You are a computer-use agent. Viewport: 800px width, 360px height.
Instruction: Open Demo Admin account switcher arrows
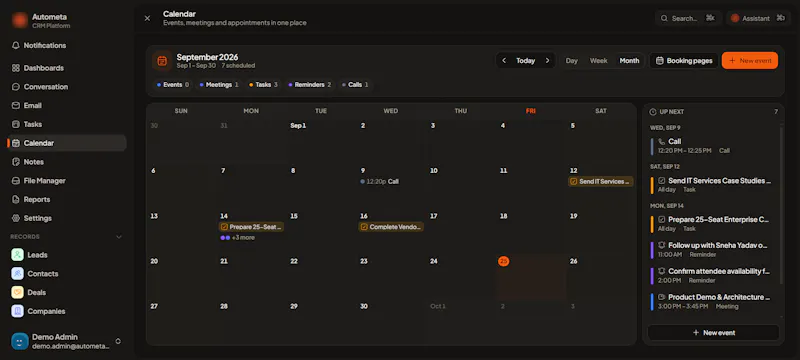click(118, 341)
